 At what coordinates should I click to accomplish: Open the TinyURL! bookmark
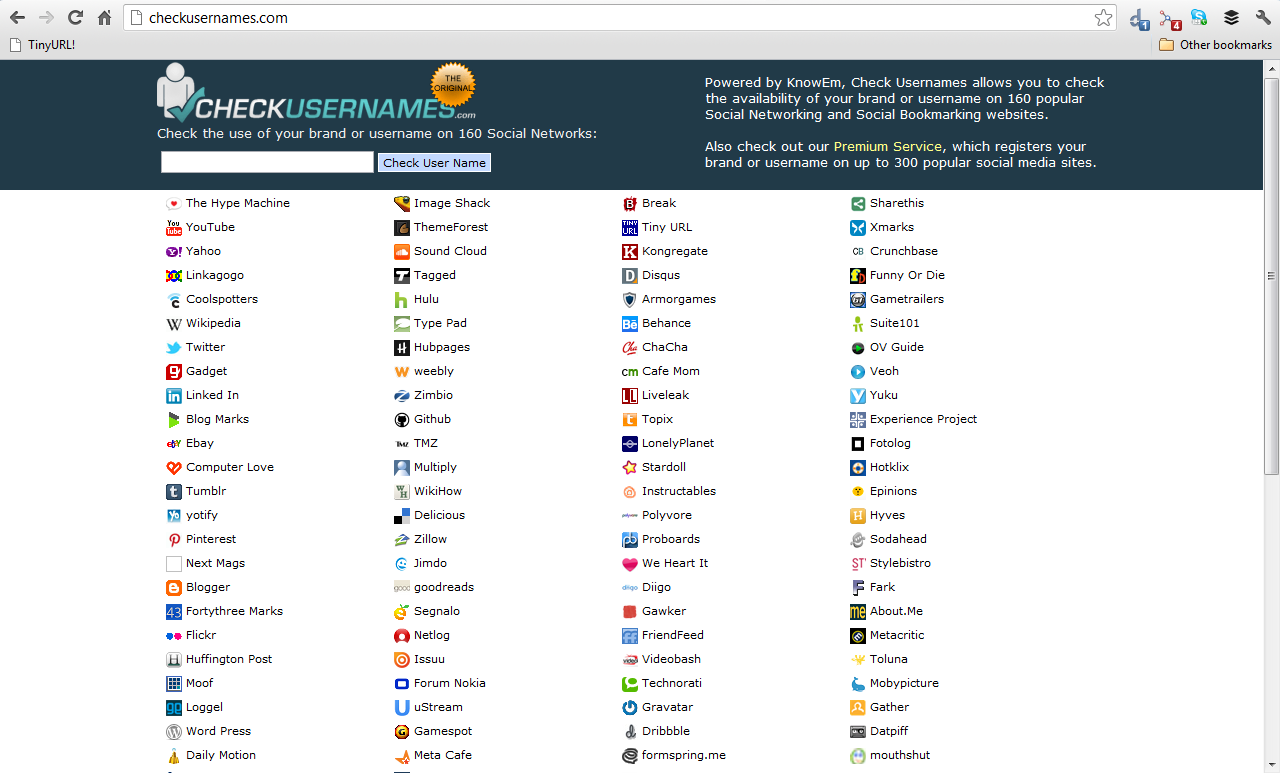pyautogui.click(x=42, y=44)
